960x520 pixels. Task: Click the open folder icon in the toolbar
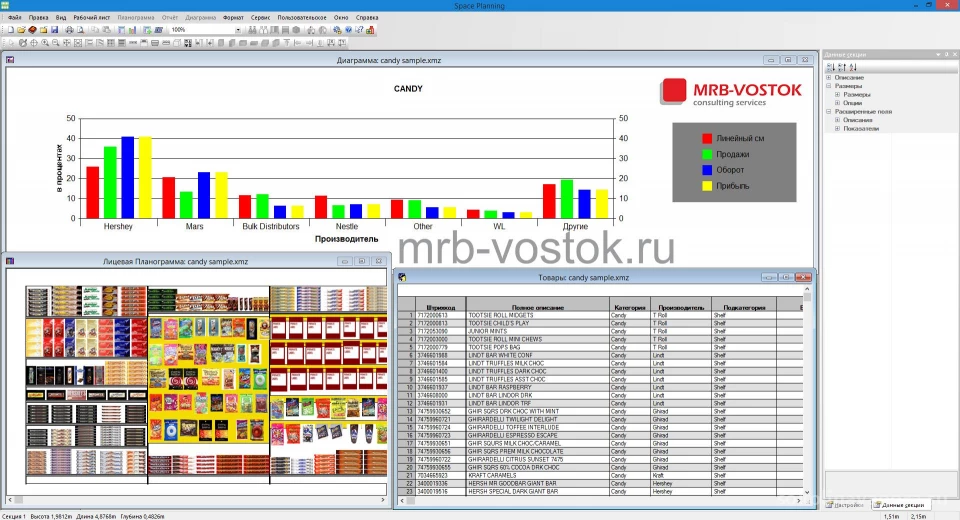coord(21,29)
